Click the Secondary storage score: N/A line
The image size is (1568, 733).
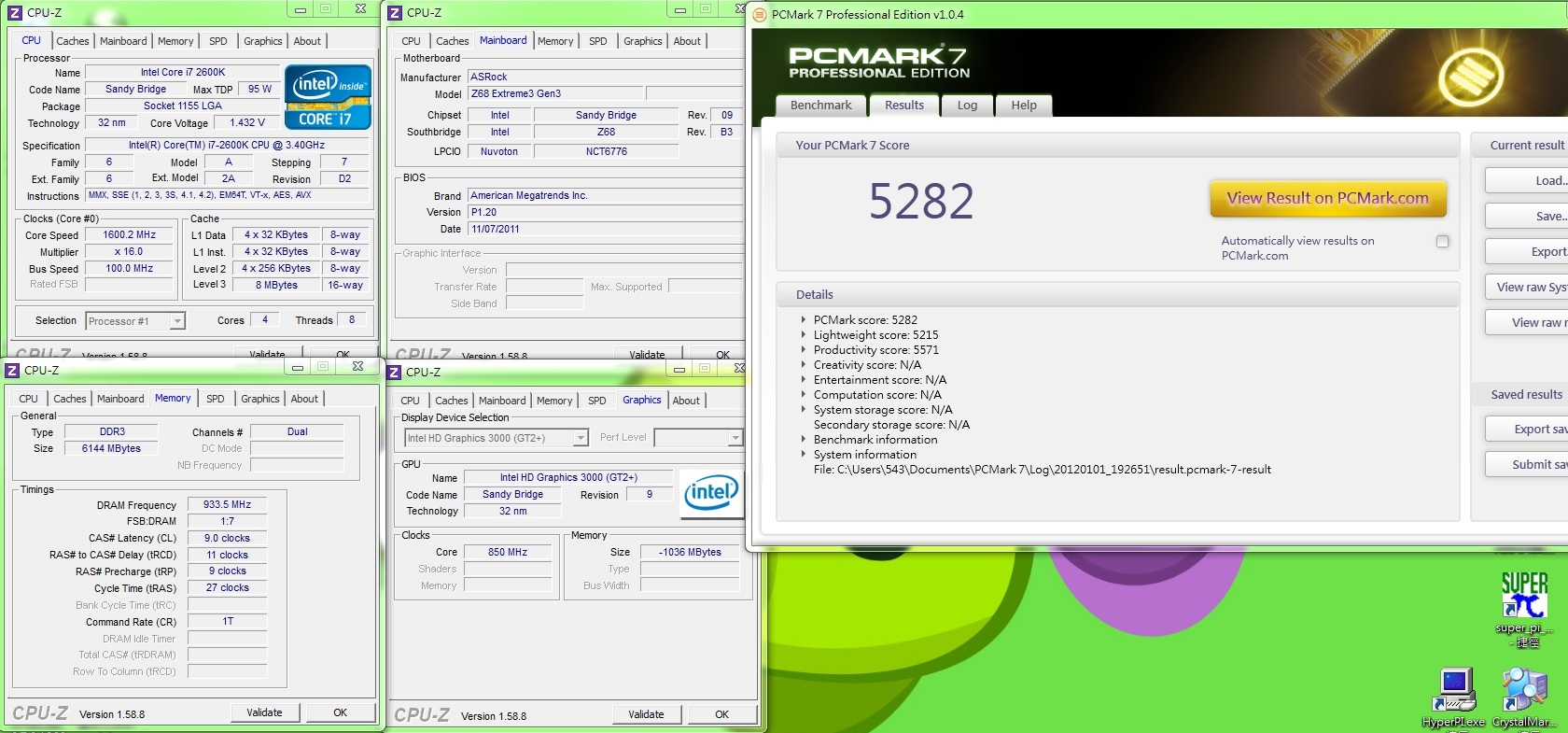tap(891, 425)
